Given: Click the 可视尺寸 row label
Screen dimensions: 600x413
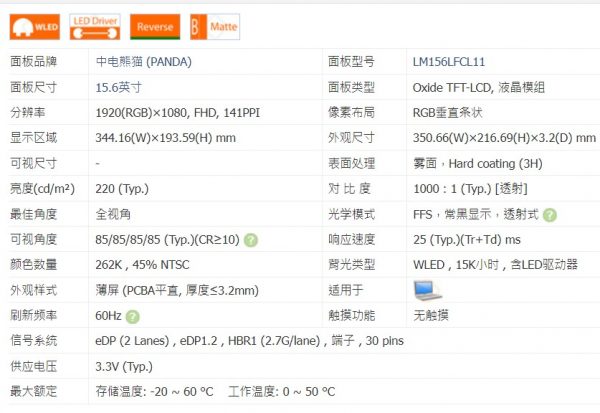Looking at the screenshot, I should point(33,163).
